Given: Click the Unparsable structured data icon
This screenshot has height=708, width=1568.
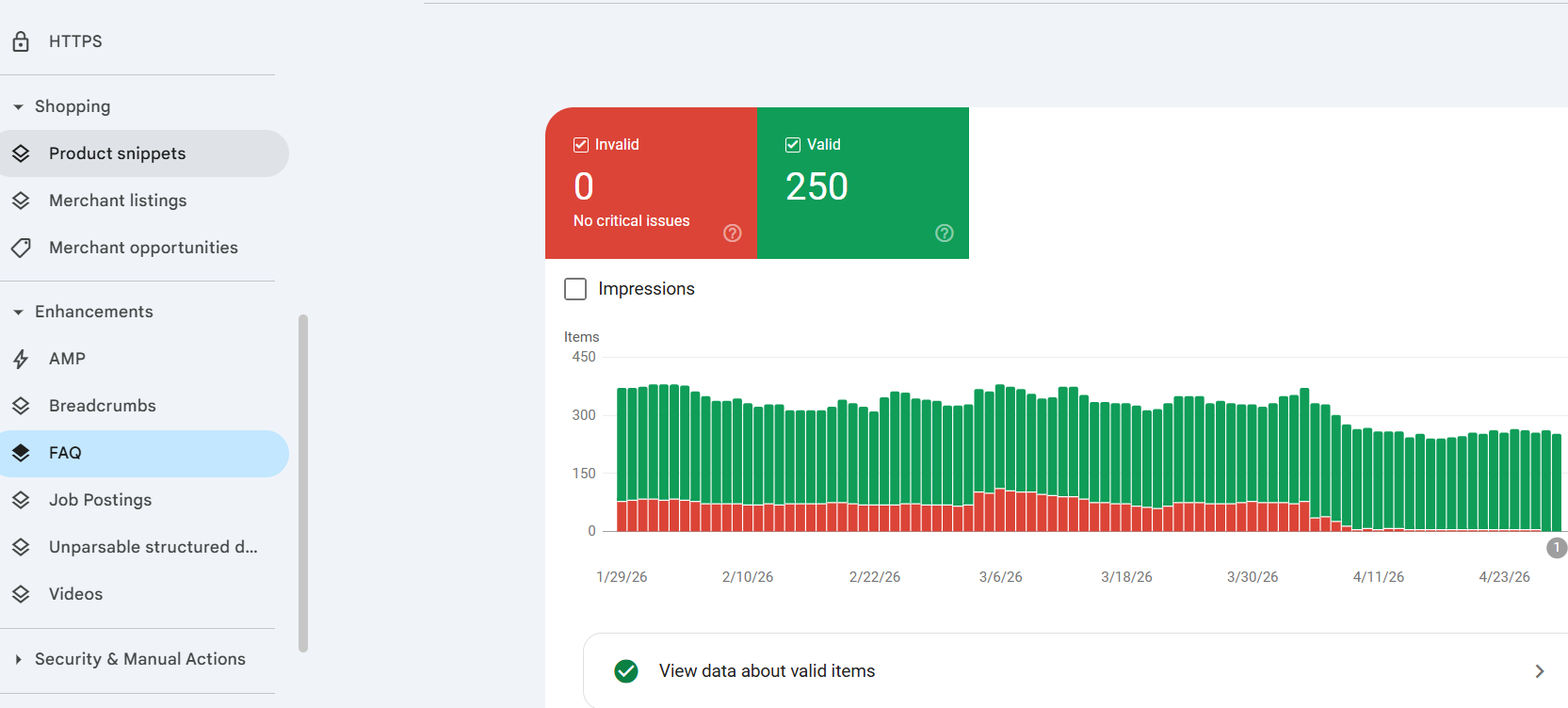Looking at the screenshot, I should tap(21, 547).
